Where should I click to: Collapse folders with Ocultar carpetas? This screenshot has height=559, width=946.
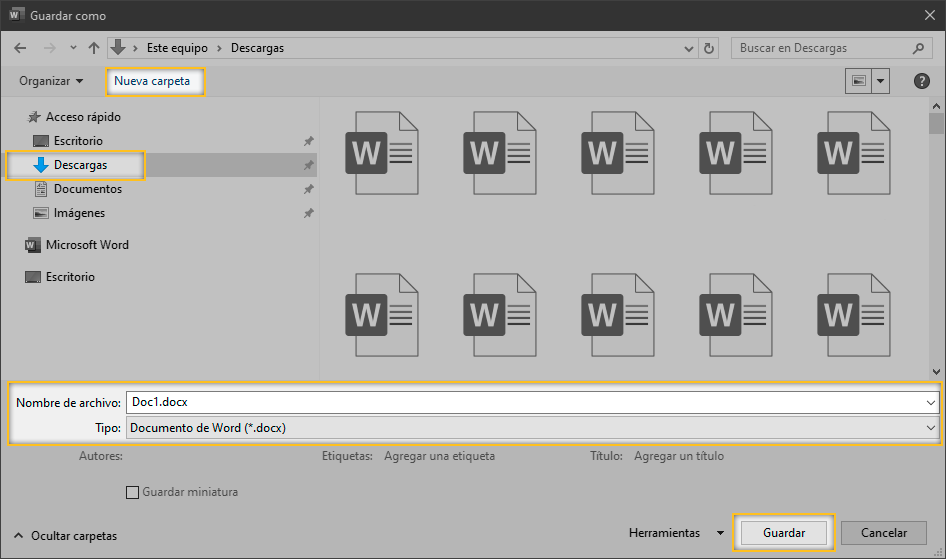click(65, 536)
